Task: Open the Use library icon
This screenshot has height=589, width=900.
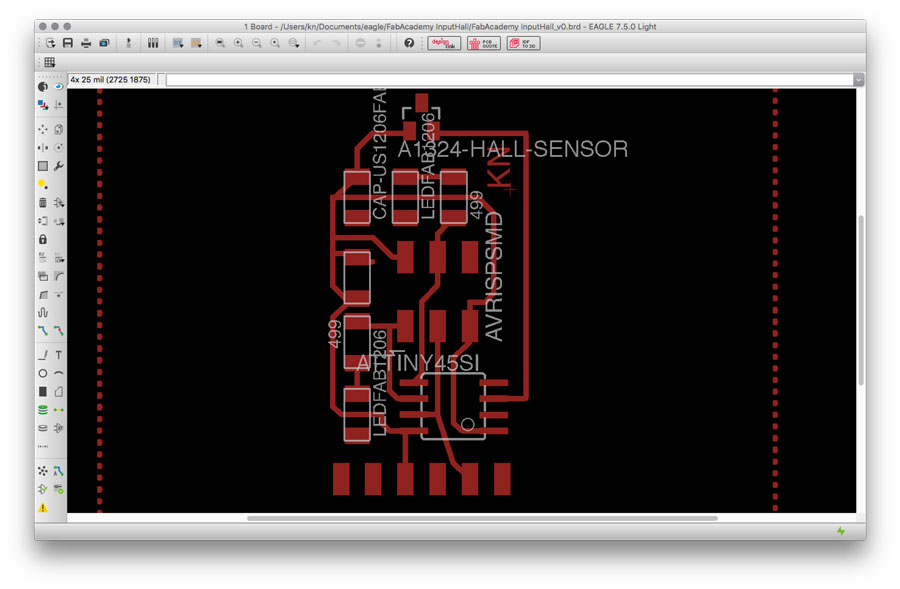Action: tap(153, 43)
